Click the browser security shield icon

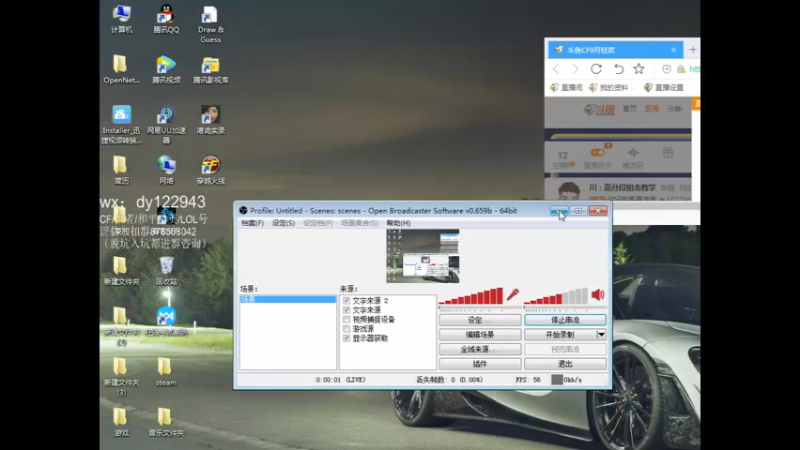tap(666, 69)
